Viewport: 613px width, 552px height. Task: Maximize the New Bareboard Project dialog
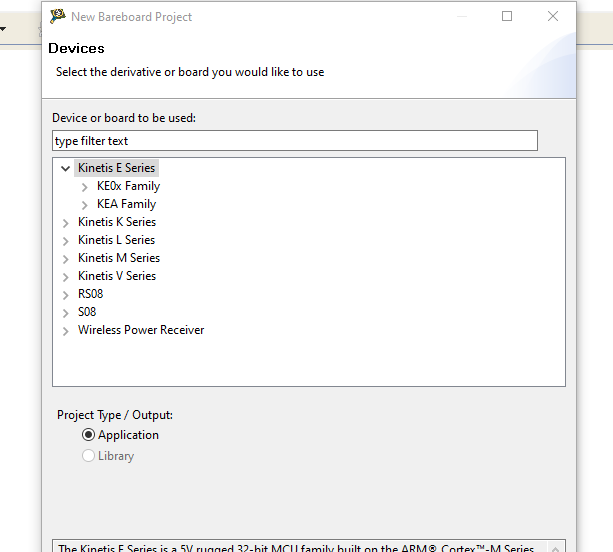click(x=507, y=16)
